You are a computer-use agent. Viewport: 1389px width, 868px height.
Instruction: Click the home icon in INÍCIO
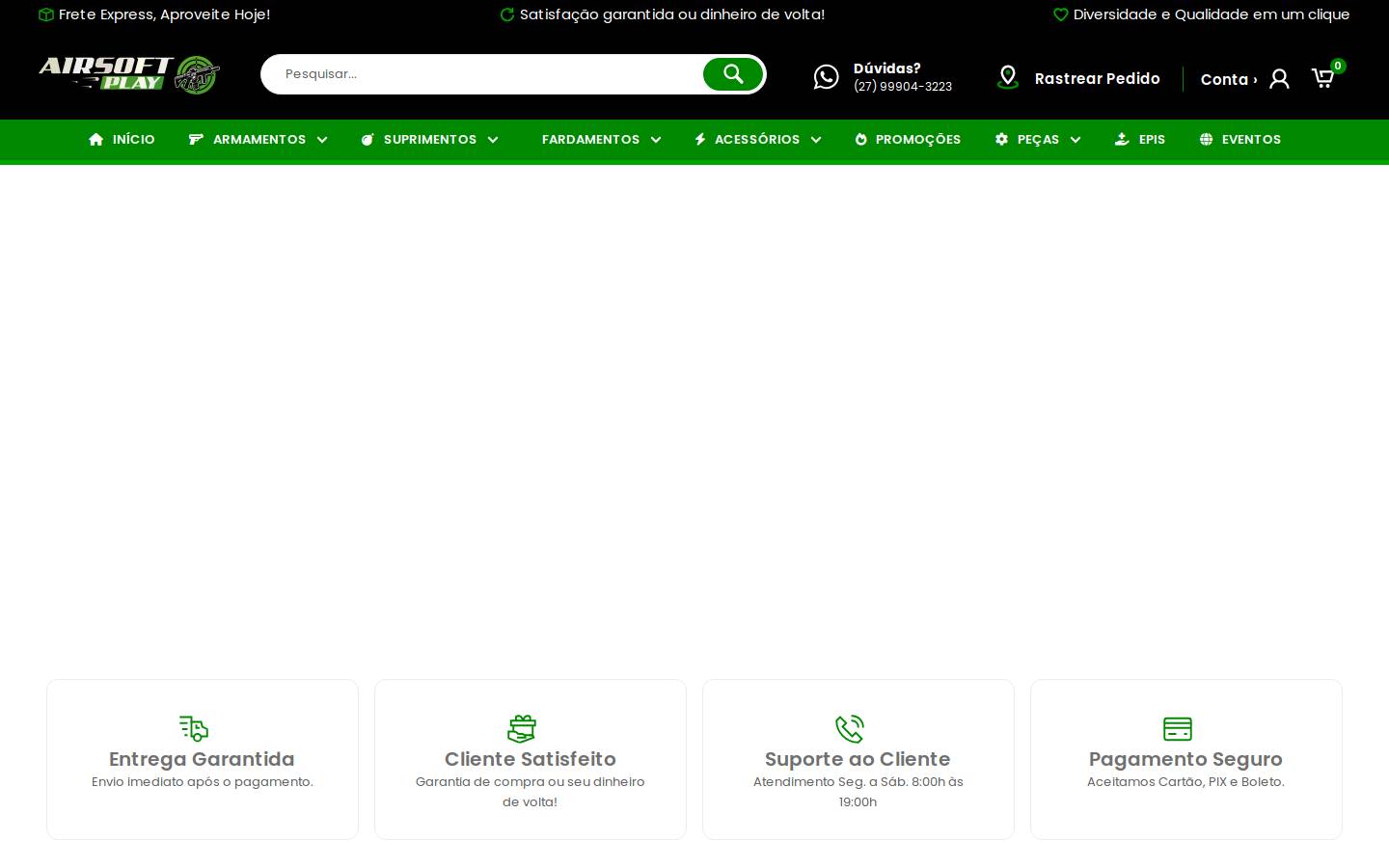click(95, 140)
